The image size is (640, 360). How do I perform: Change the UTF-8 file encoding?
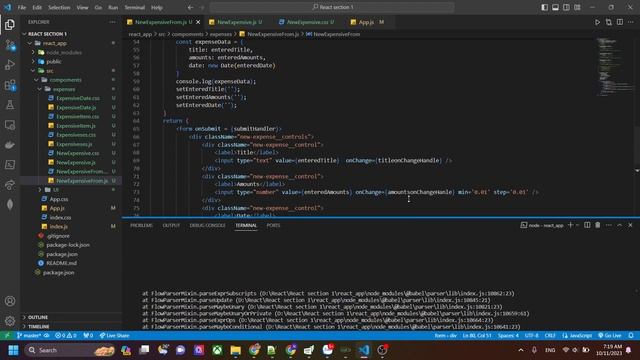(531, 336)
